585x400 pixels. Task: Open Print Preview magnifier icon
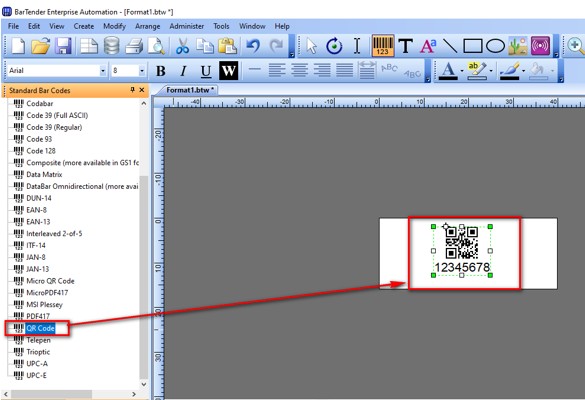pos(156,46)
